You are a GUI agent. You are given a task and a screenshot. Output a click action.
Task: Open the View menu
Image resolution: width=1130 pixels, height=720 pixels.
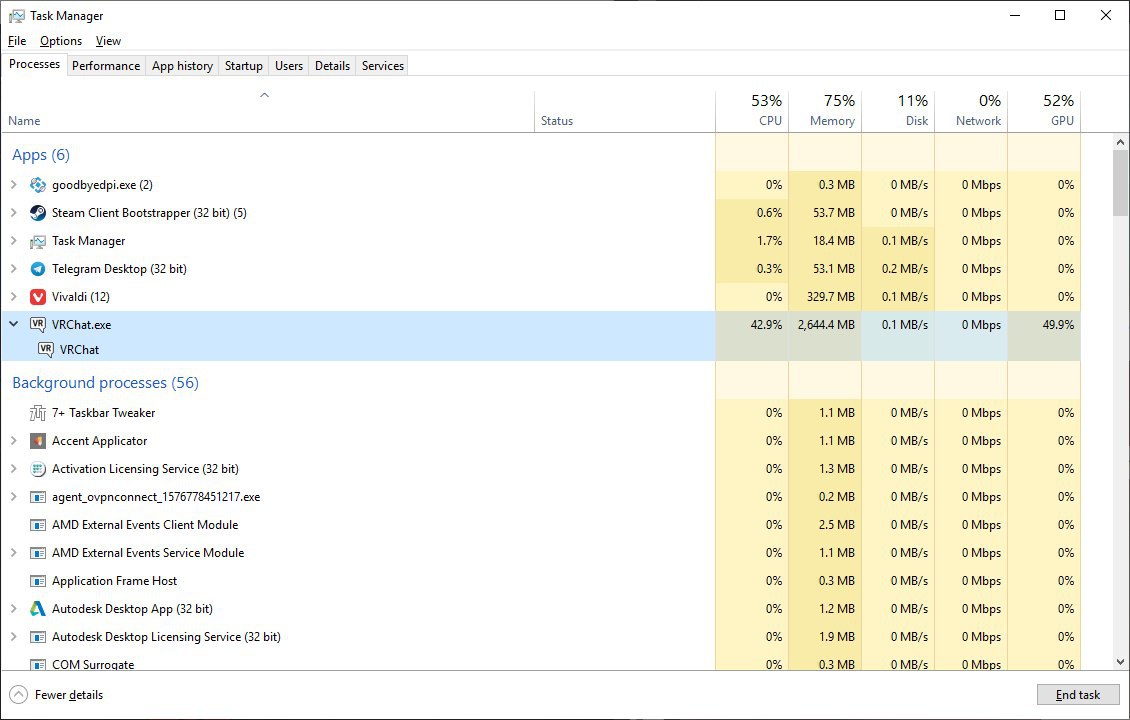coord(108,41)
